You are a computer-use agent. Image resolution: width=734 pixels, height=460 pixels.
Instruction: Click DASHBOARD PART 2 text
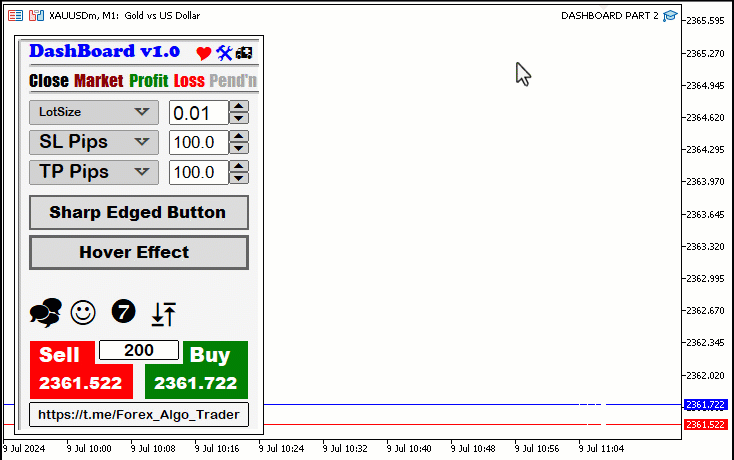(609, 16)
